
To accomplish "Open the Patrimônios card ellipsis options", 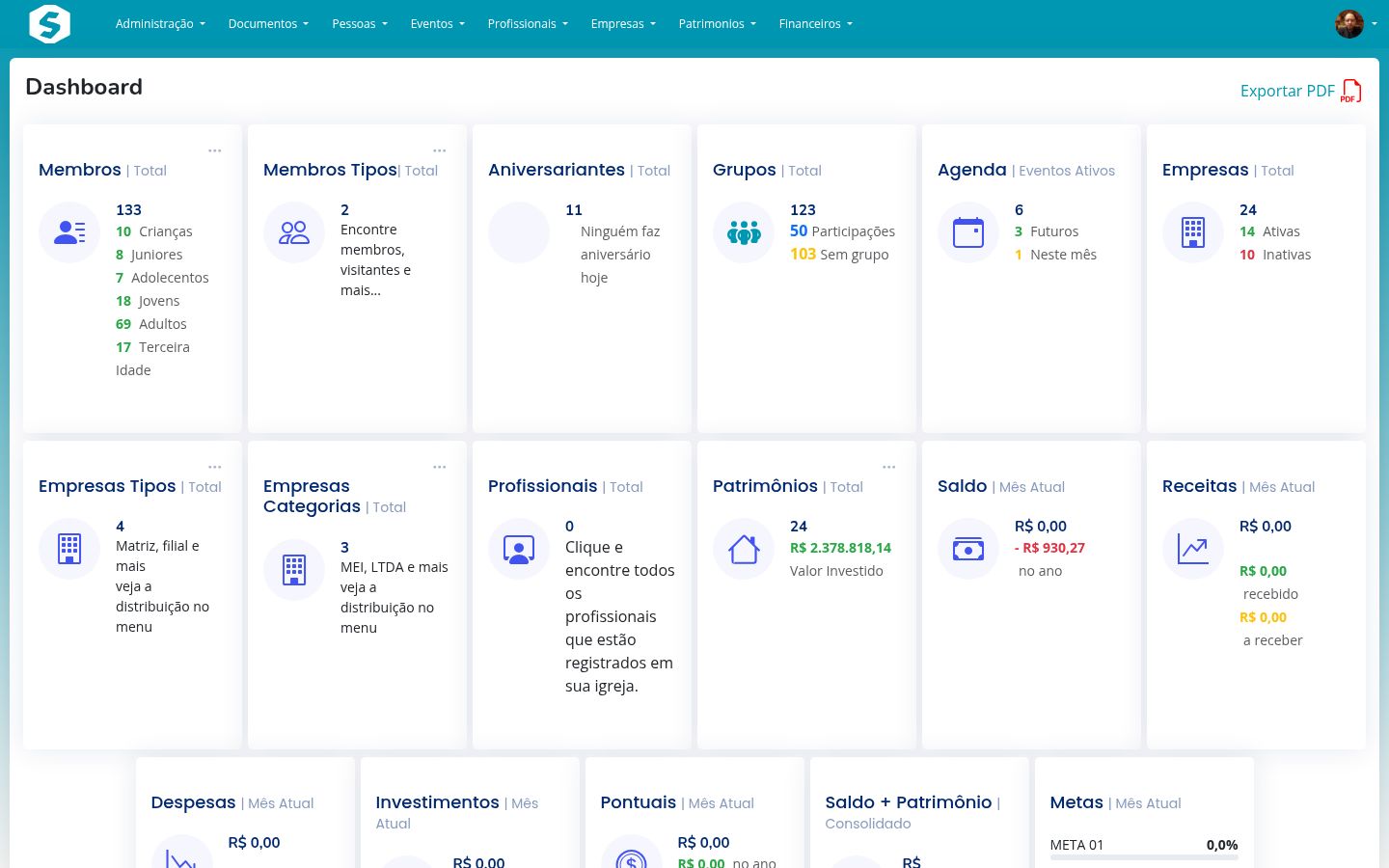I will (889, 467).
